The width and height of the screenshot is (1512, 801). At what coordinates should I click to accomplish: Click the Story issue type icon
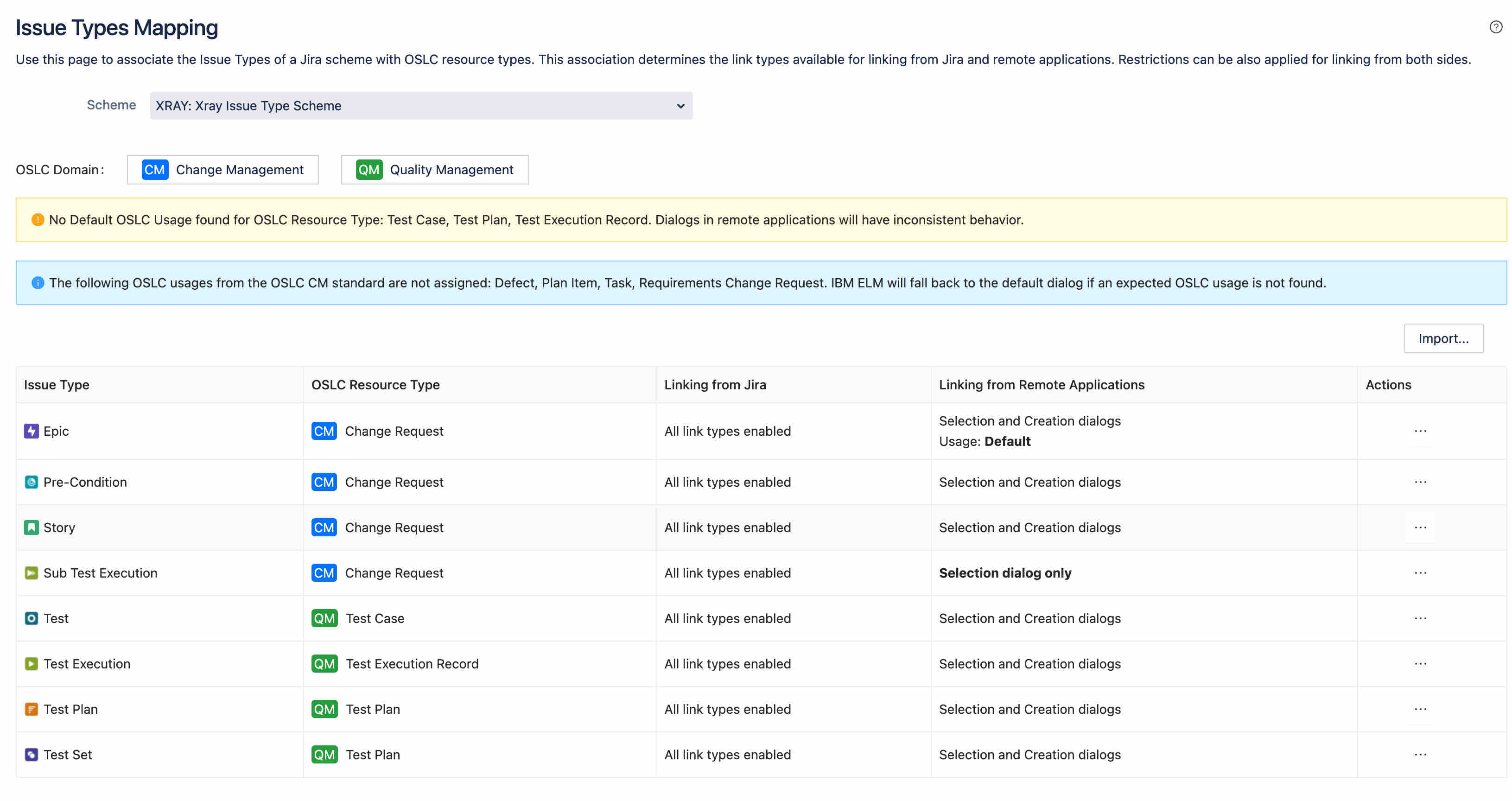pos(31,528)
